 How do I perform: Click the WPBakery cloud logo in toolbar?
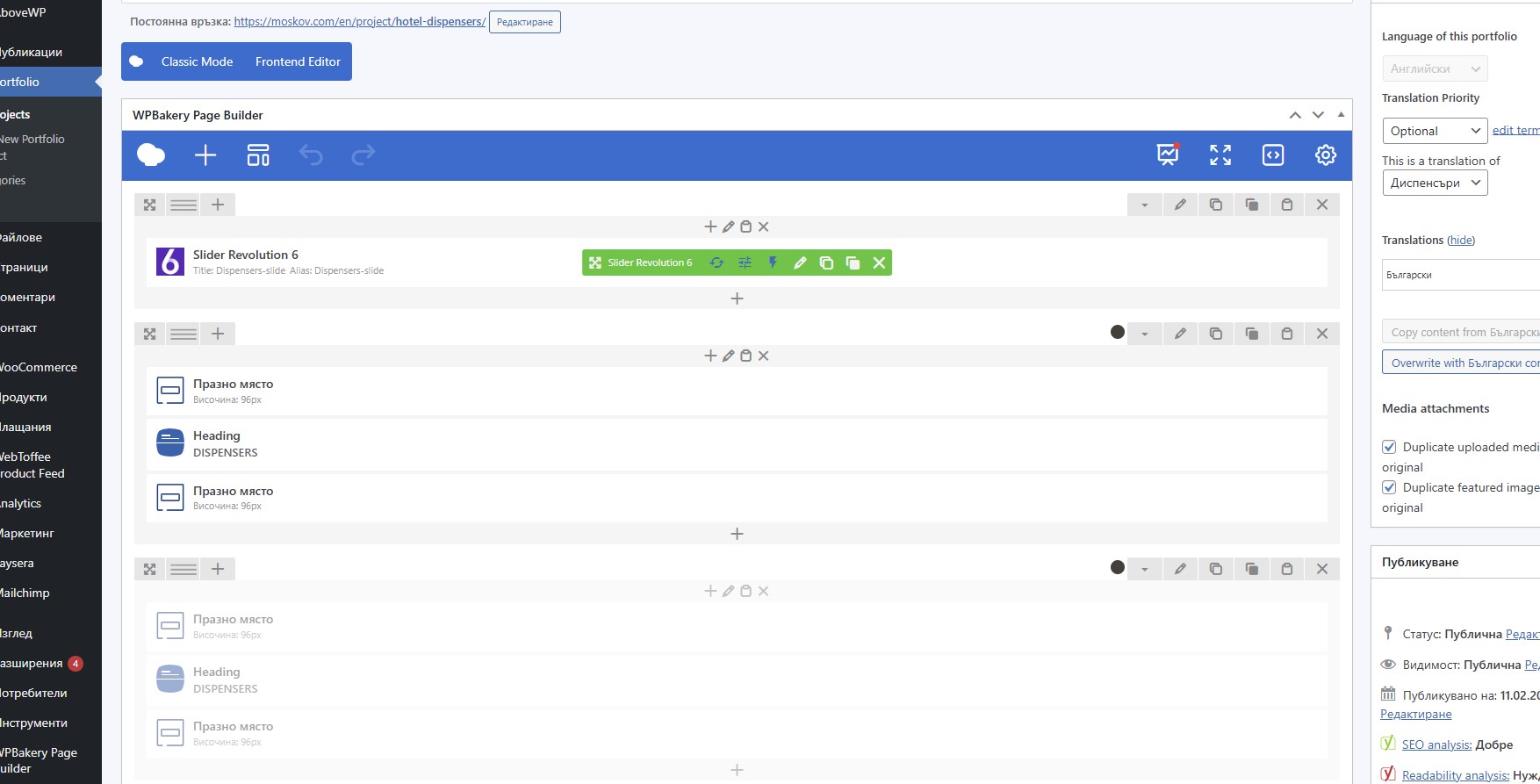151,155
